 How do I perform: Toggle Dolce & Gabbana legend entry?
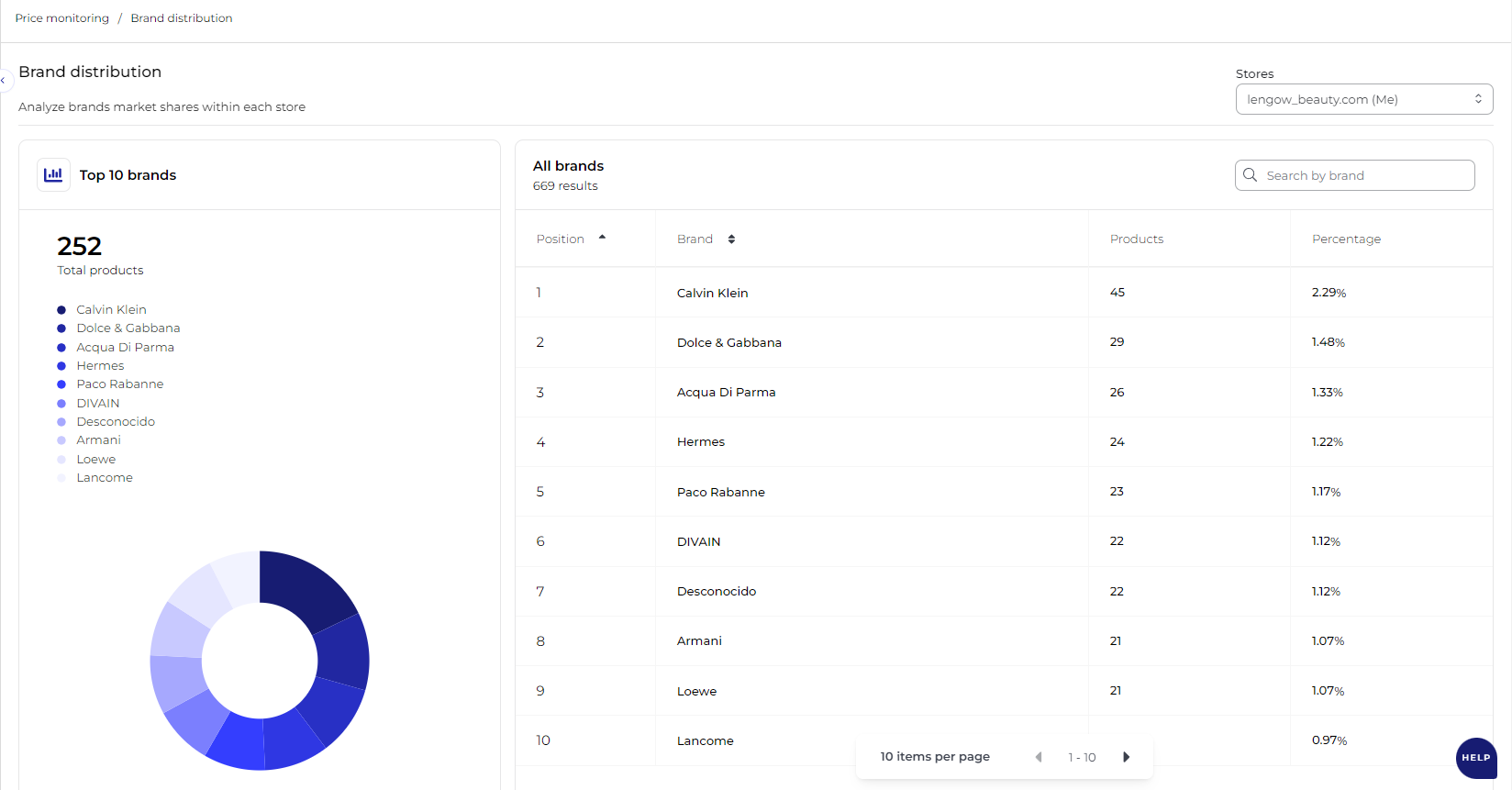[x=128, y=328]
